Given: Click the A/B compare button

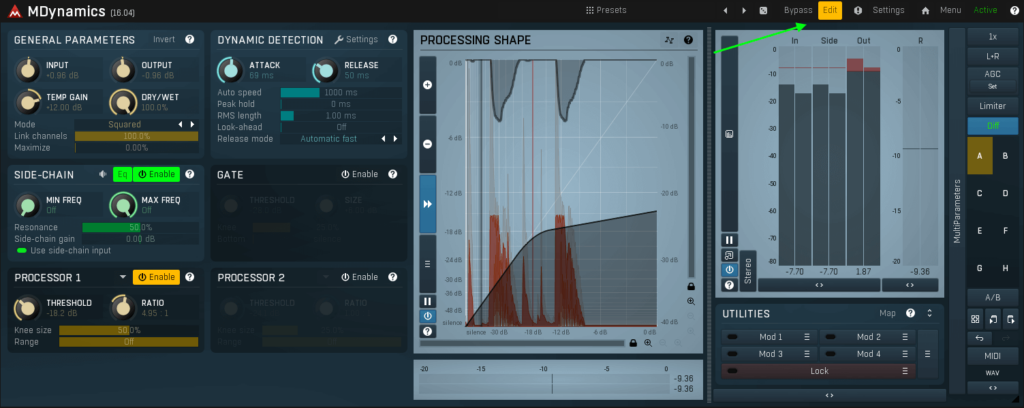Looking at the screenshot, I should point(993,298).
